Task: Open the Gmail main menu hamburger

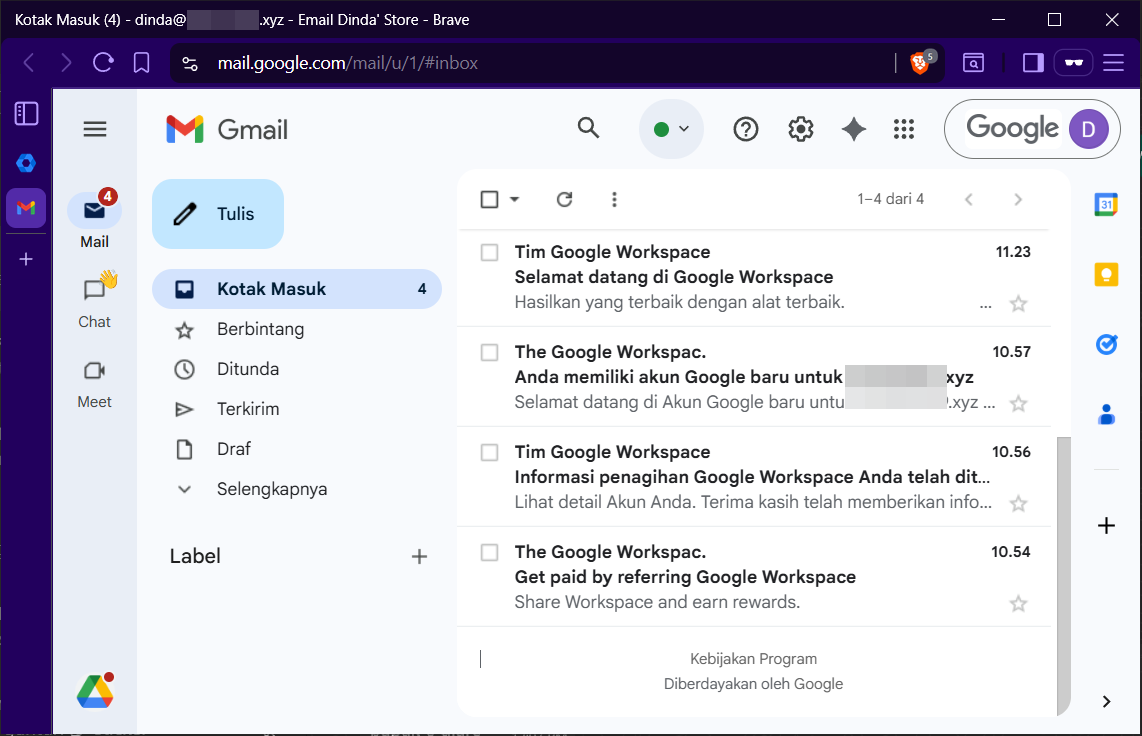Action: click(x=95, y=130)
